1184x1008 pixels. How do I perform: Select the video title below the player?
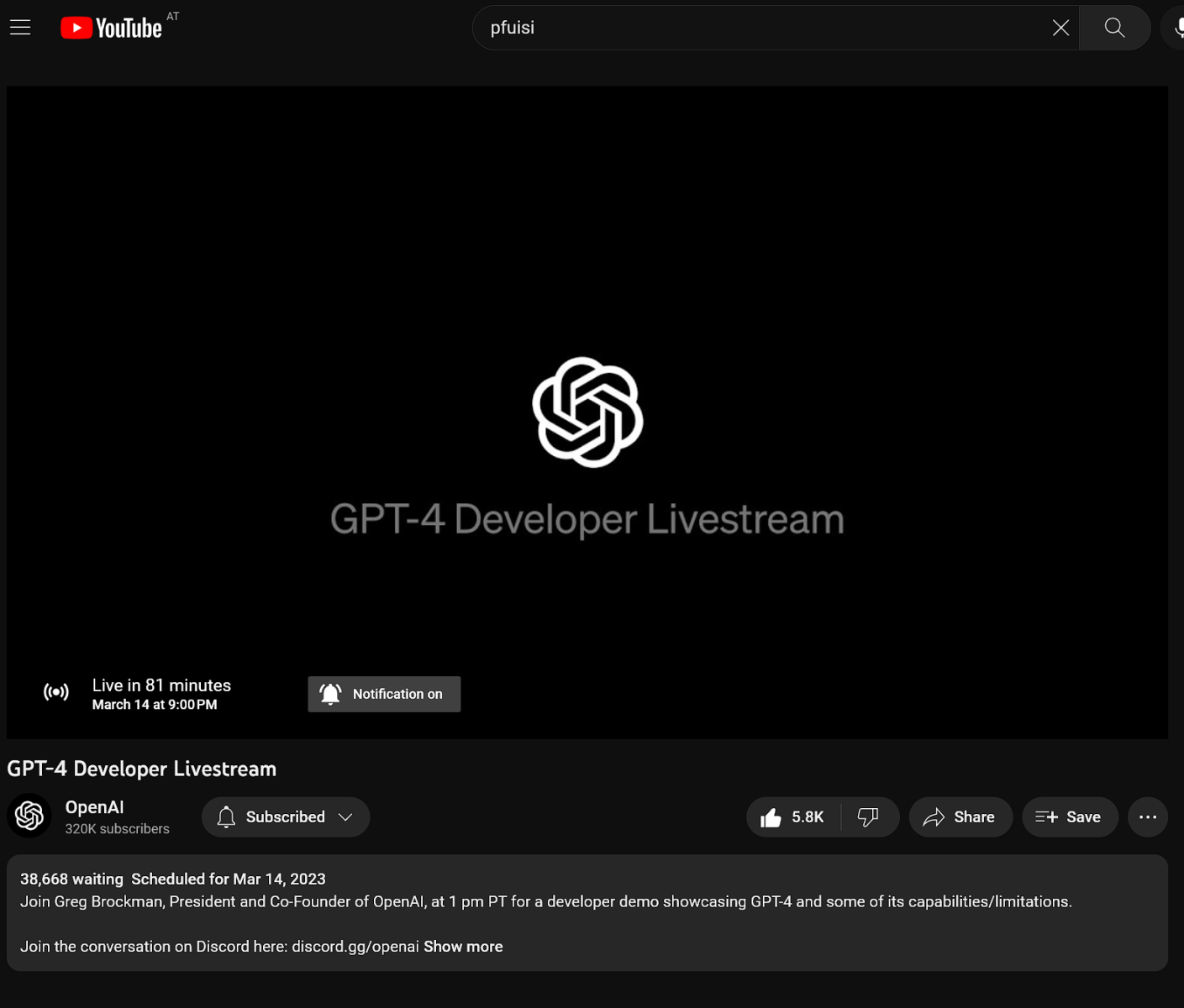click(x=142, y=769)
